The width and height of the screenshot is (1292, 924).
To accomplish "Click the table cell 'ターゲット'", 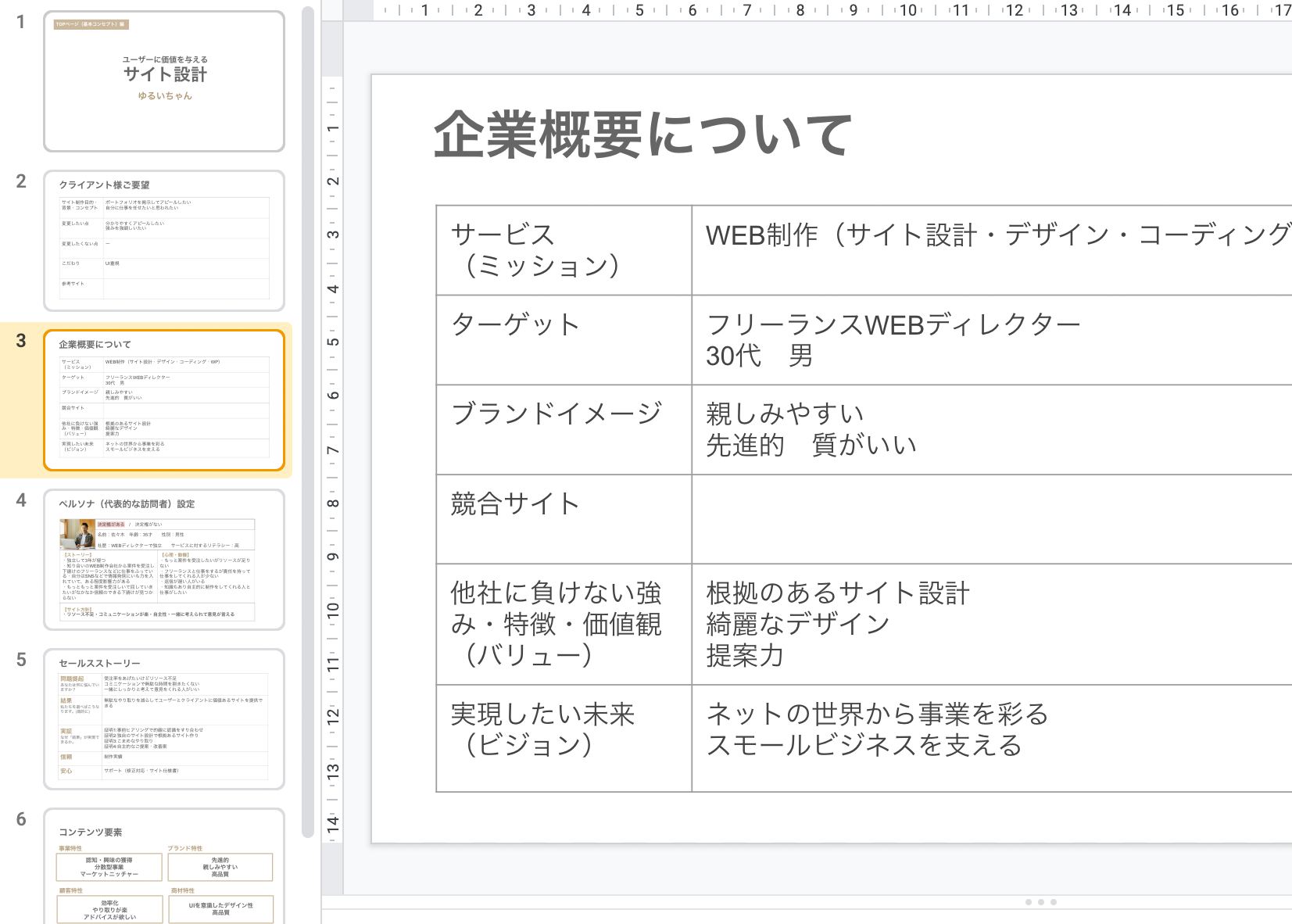I will coord(564,340).
